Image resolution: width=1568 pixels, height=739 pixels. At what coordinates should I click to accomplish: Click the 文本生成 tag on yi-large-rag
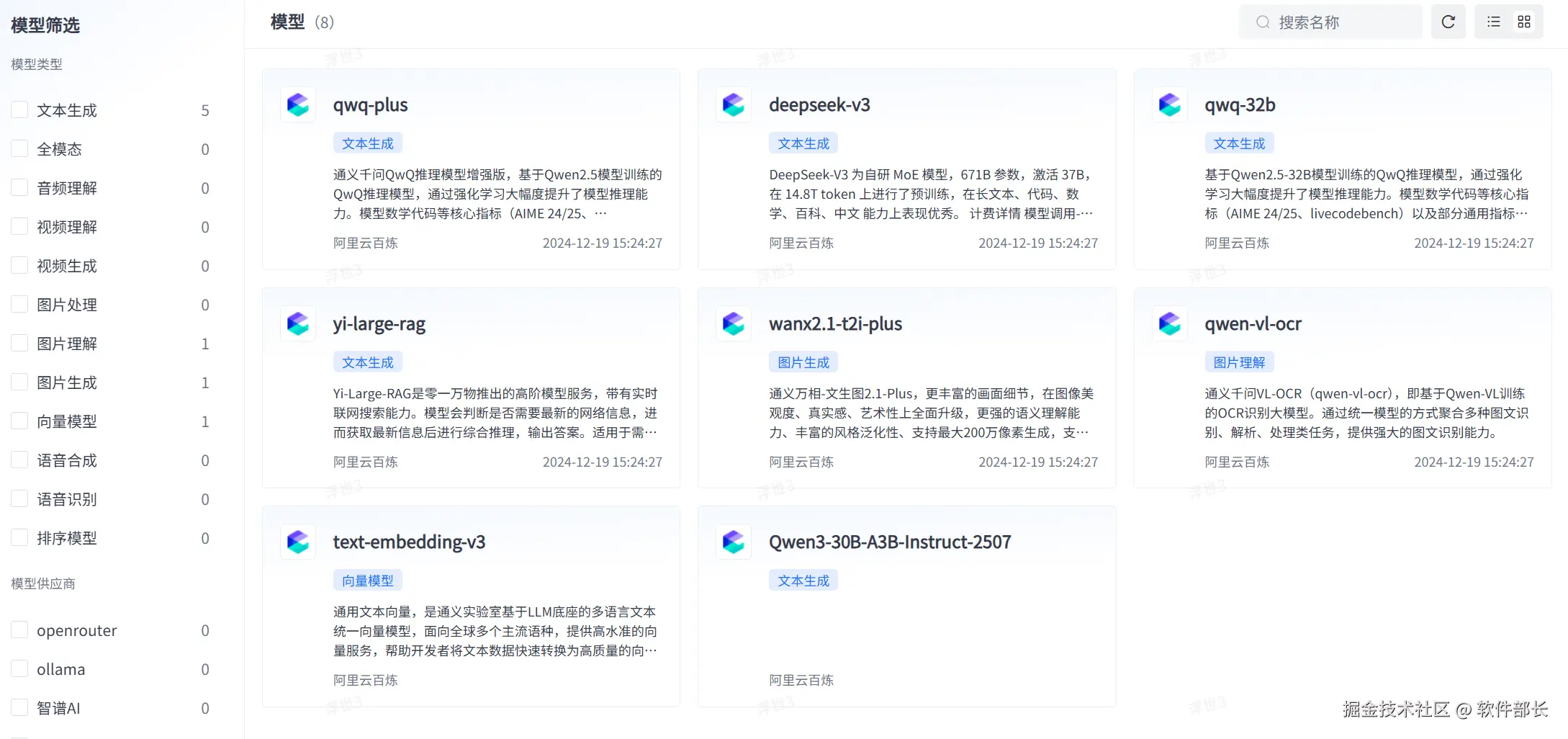tap(368, 362)
